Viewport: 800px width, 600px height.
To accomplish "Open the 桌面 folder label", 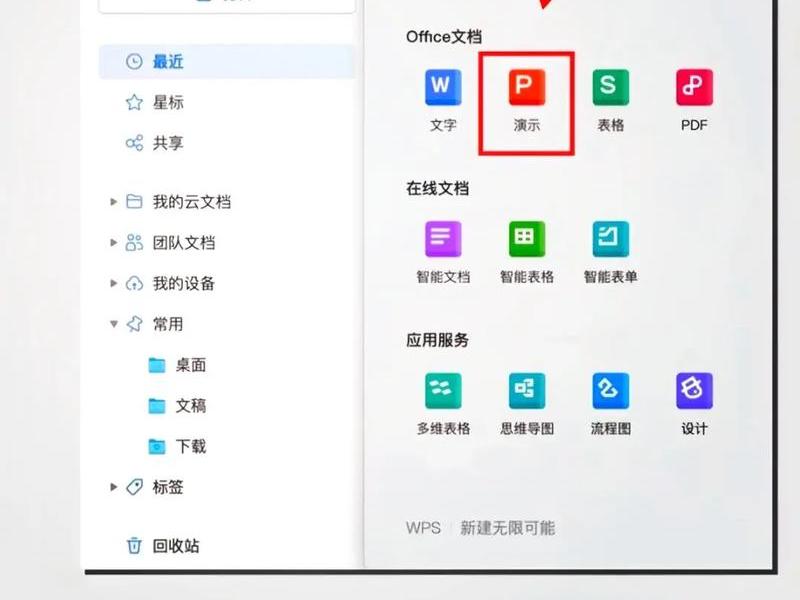I will click(x=191, y=365).
